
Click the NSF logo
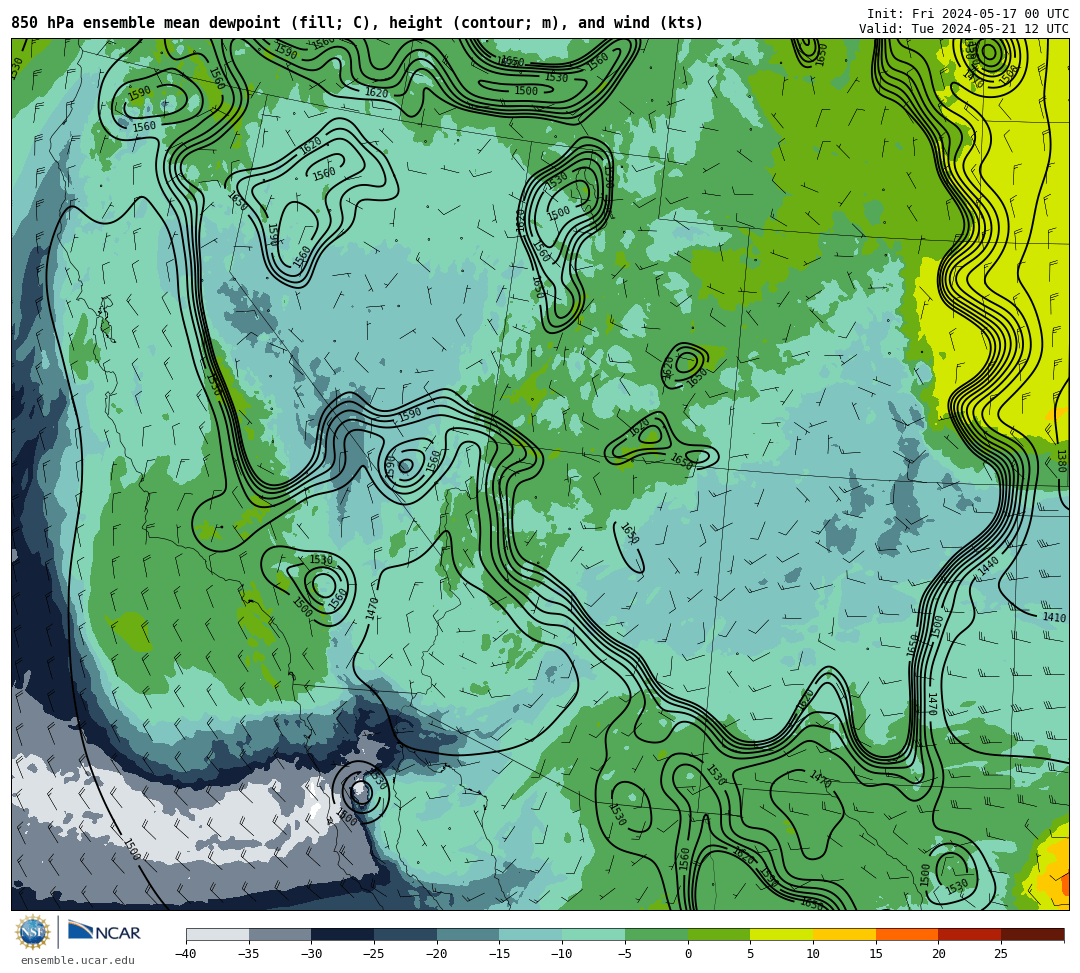32,934
